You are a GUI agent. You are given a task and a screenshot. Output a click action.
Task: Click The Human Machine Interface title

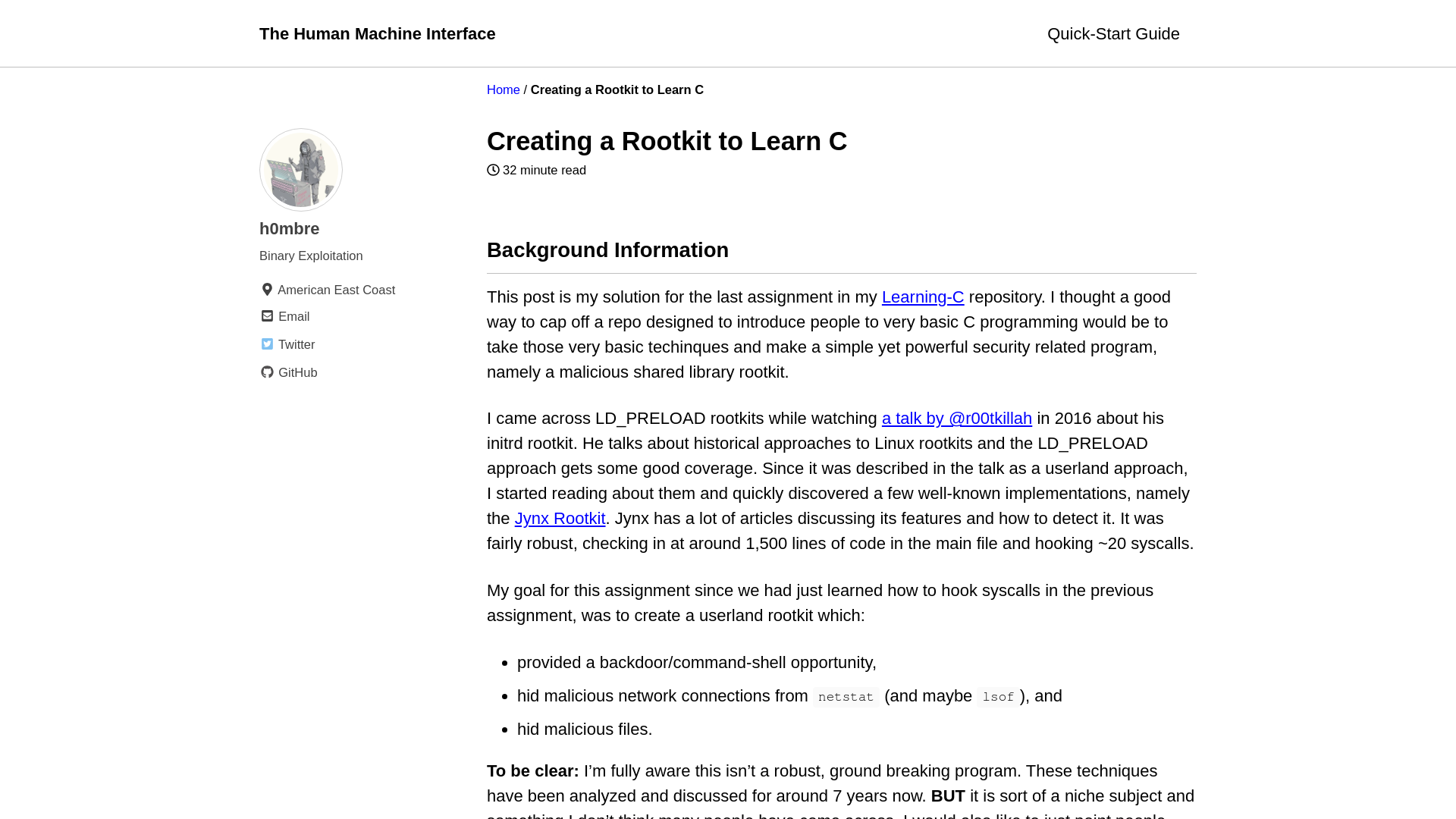coord(377,33)
